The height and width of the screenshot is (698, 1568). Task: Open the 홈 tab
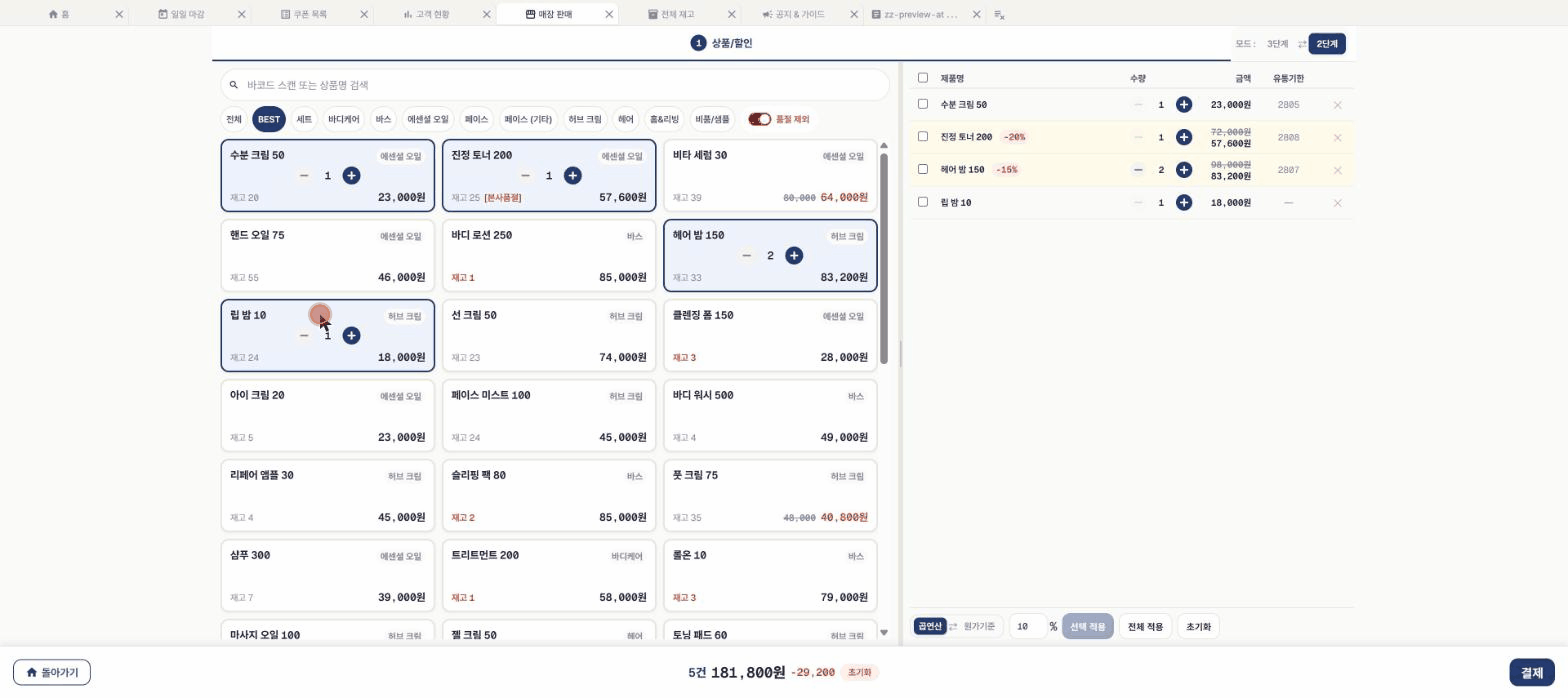pos(59,14)
